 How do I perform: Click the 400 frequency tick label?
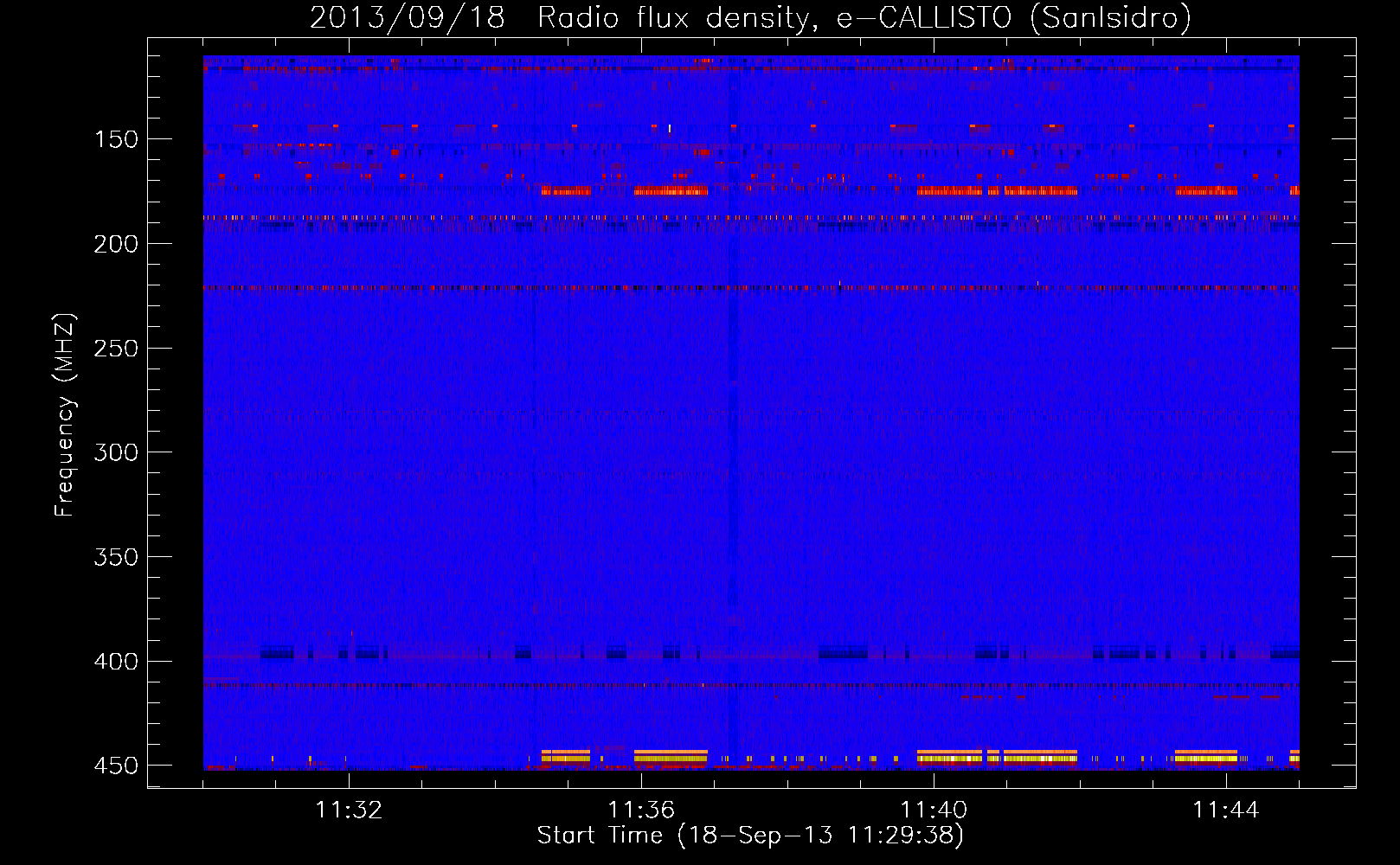[x=116, y=662]
